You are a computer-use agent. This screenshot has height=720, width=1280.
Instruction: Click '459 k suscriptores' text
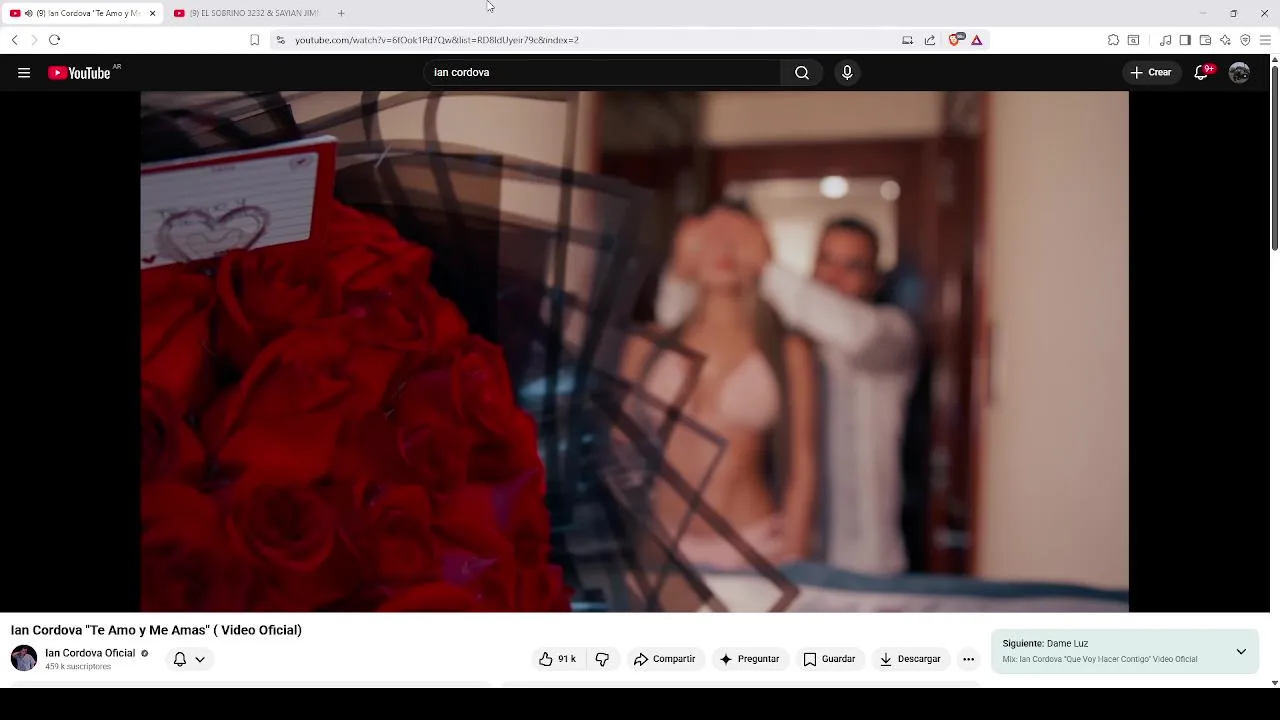pyautogui.click(x=78, y=667)
